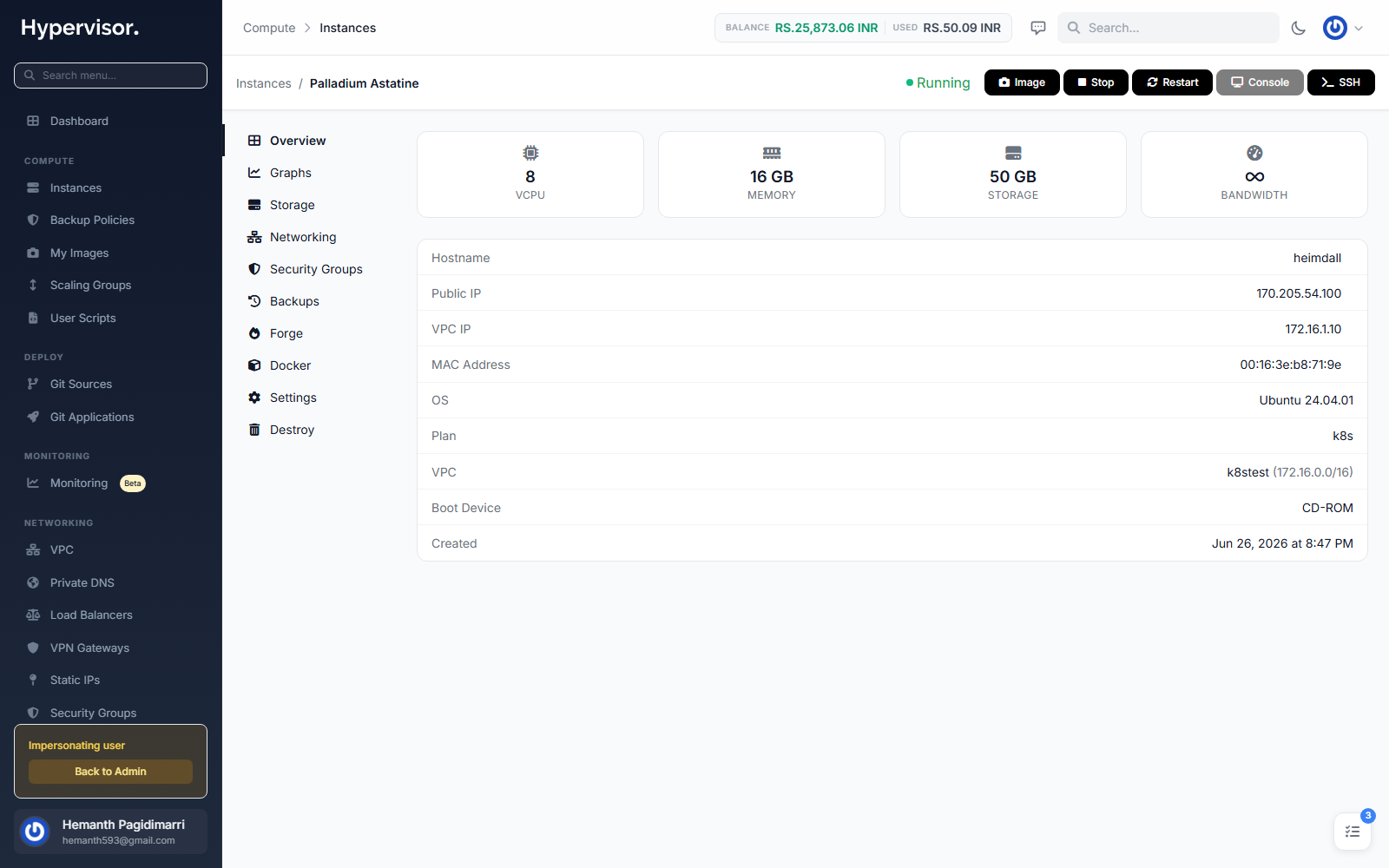Click the vCPU chip icon
Viewport: 1389px width, 868px height.
tap(530, 153)
